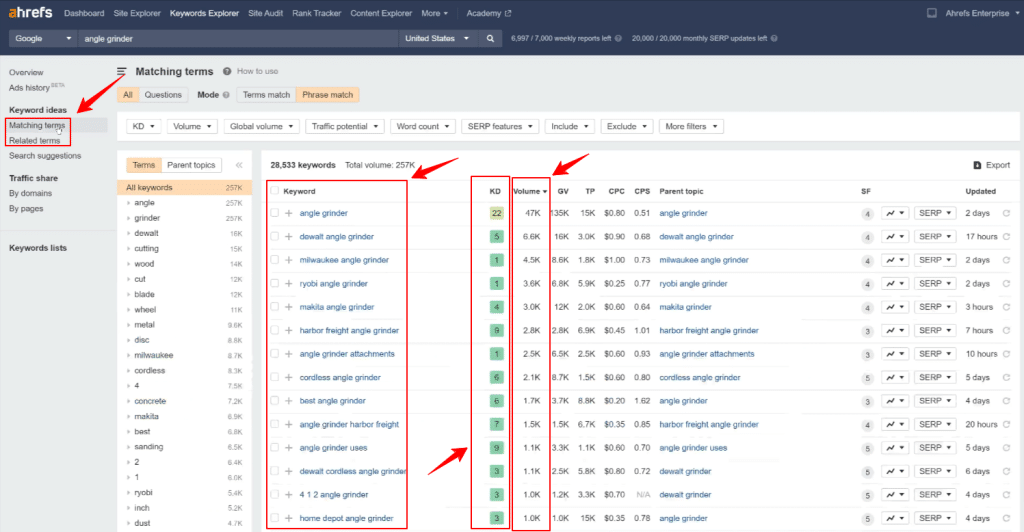Add dewalt angle grinder with plus icon
The width and height of the screenshot is (1024, 532).
tap(289, 236)
